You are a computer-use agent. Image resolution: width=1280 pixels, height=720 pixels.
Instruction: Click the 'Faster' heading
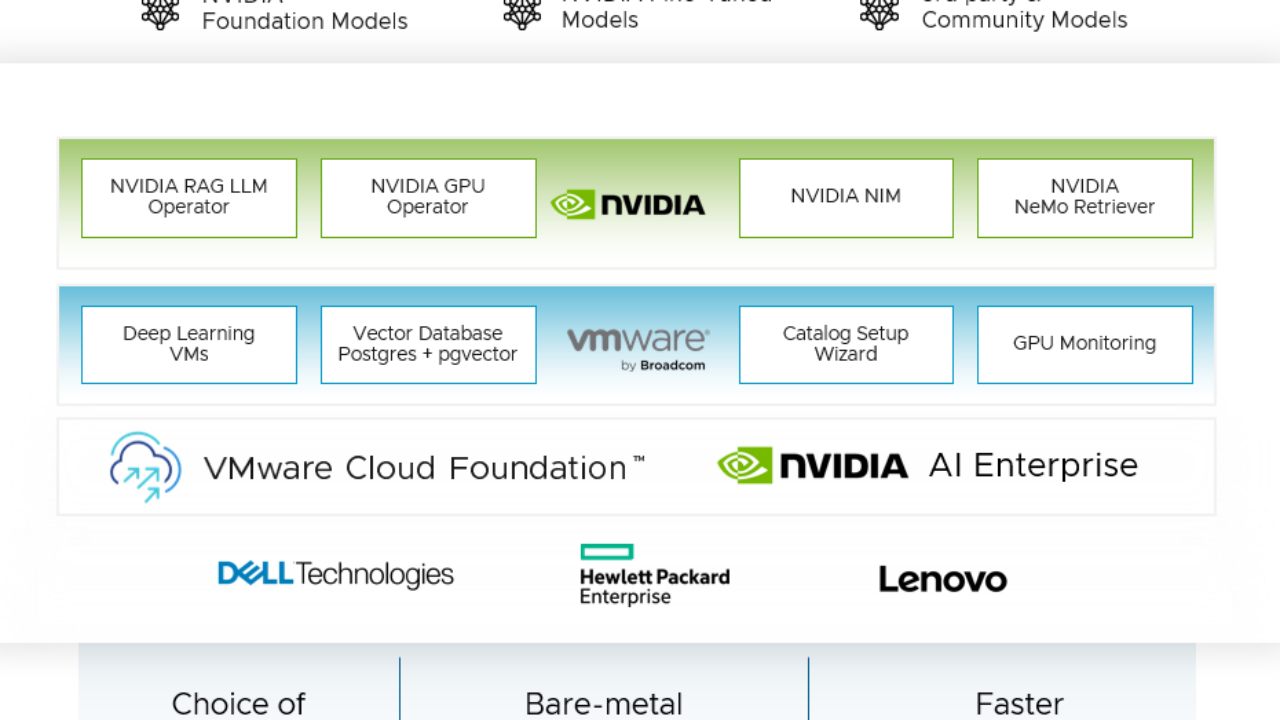coord(1020,704)
